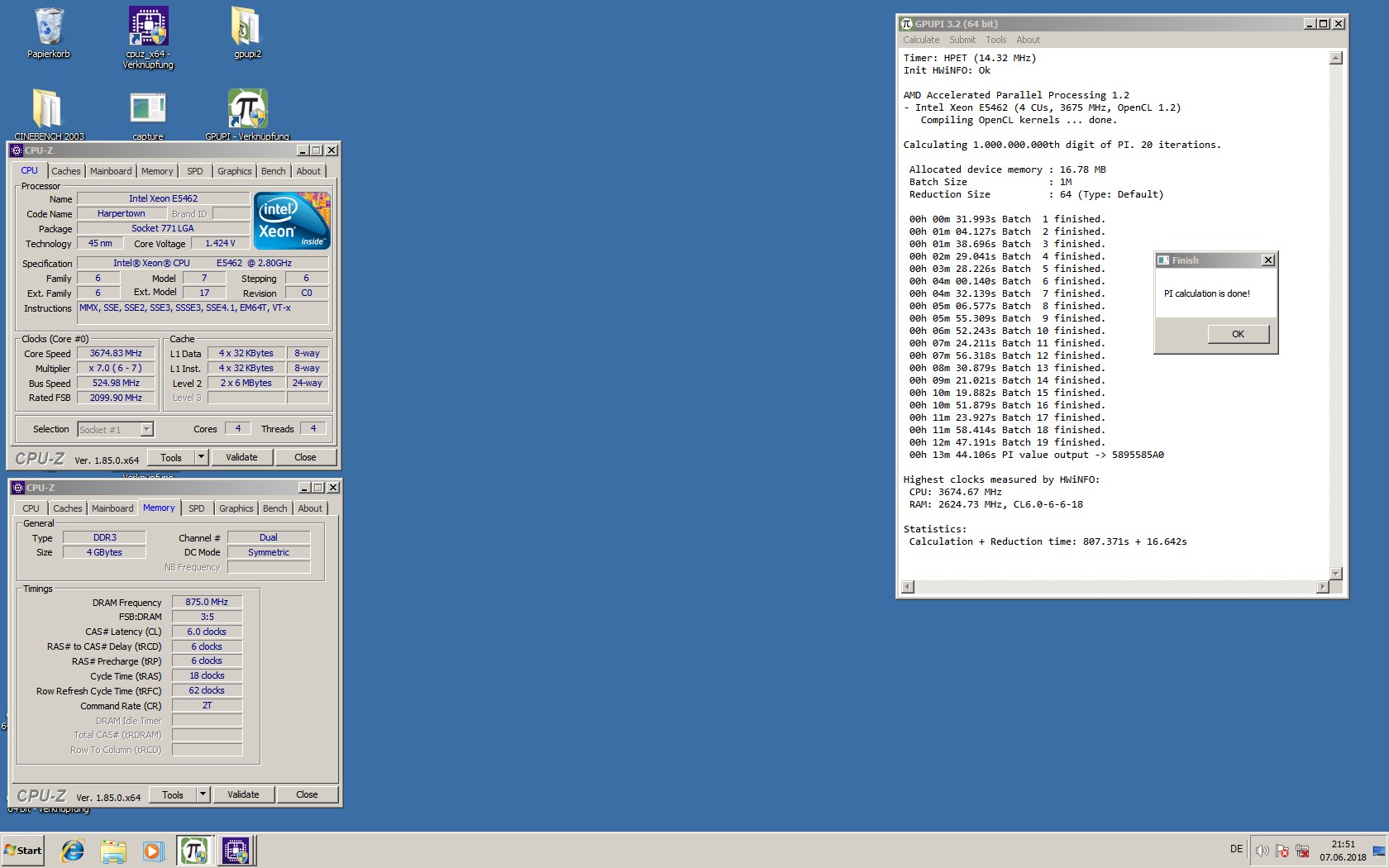
Task: Click the Core Speed 3674.83 MHz value
Action: [x=116, y=353]
